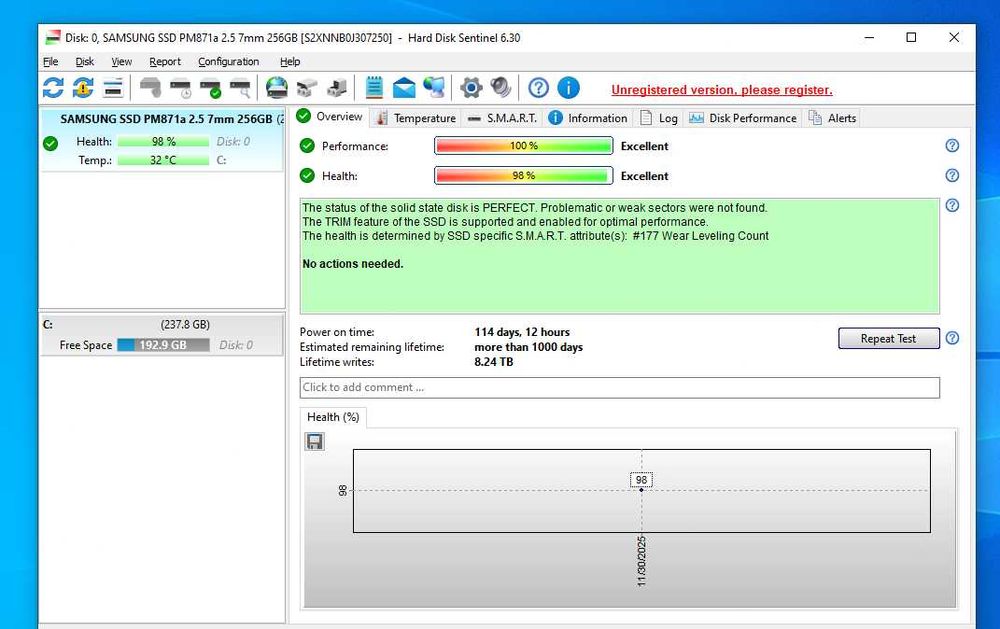Open the Help menu
This screenshot has width=1000, height=629.
pyautogui.click(x=290, y=62)
